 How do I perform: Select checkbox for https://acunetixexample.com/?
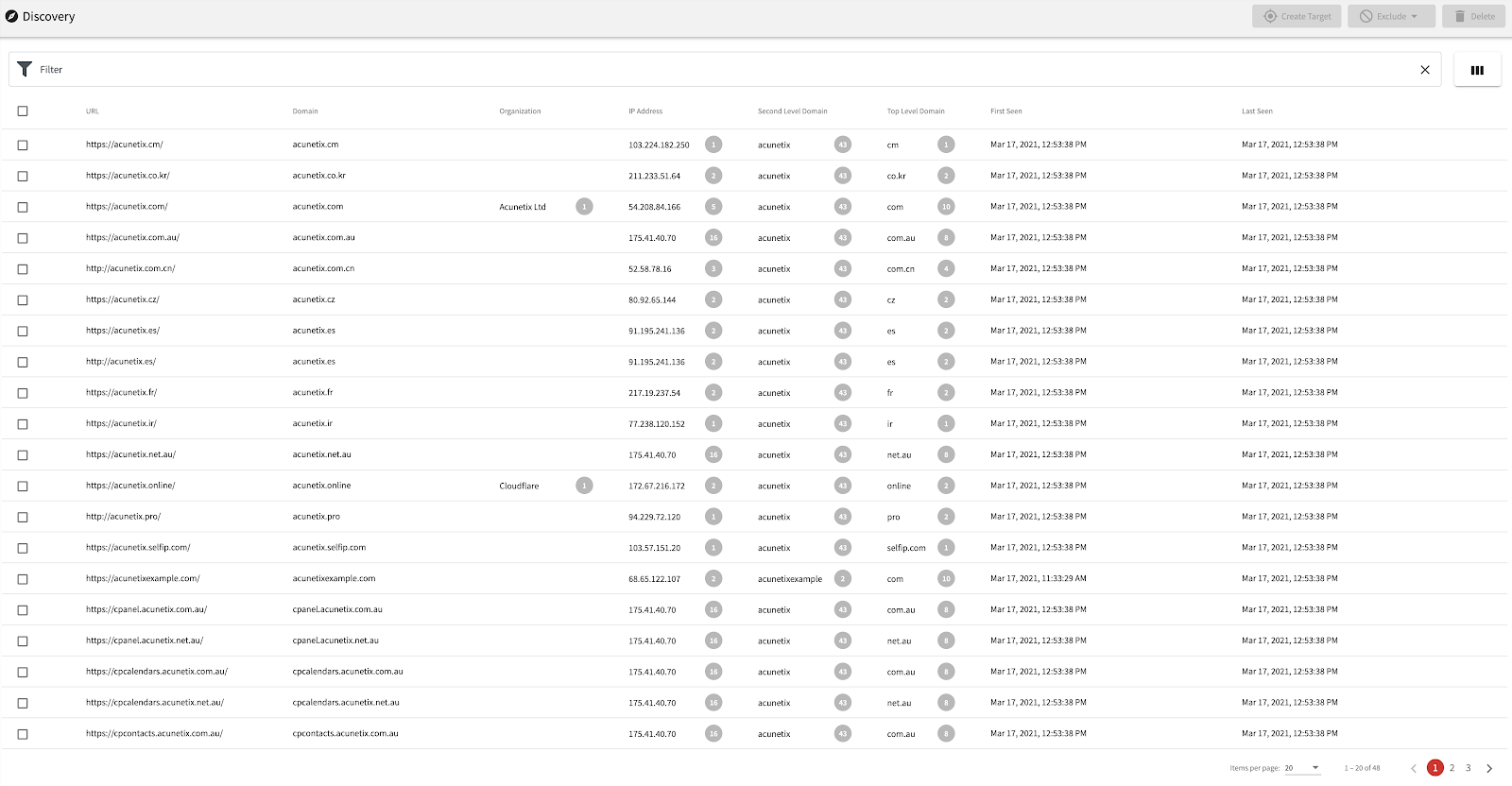pos(23,579)
